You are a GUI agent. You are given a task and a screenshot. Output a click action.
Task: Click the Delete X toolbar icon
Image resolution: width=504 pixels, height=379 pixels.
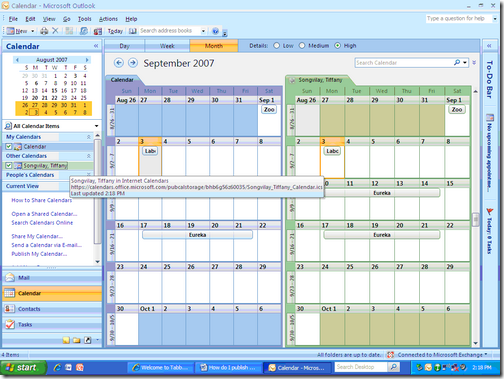click(x=55, y=31)
